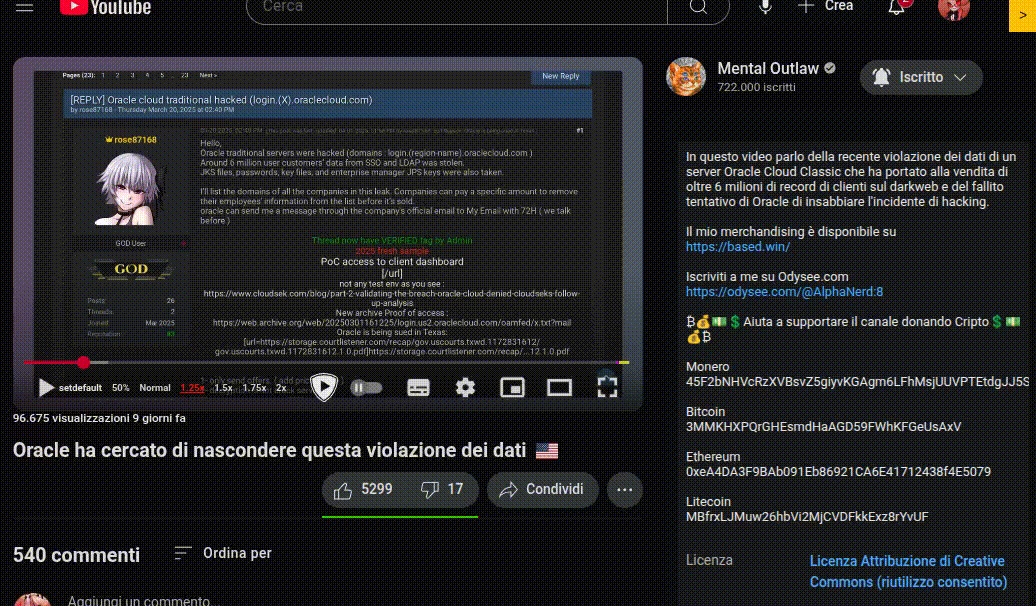This screenshot has height=606, width=1036.
Task: Click the Bitcoin address text
Action: coord(823,426)
